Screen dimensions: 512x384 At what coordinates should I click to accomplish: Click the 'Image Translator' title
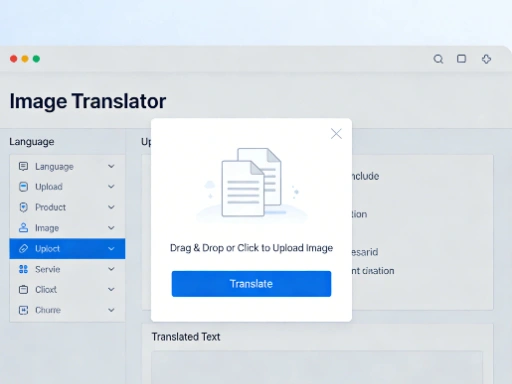coord(88,101)
